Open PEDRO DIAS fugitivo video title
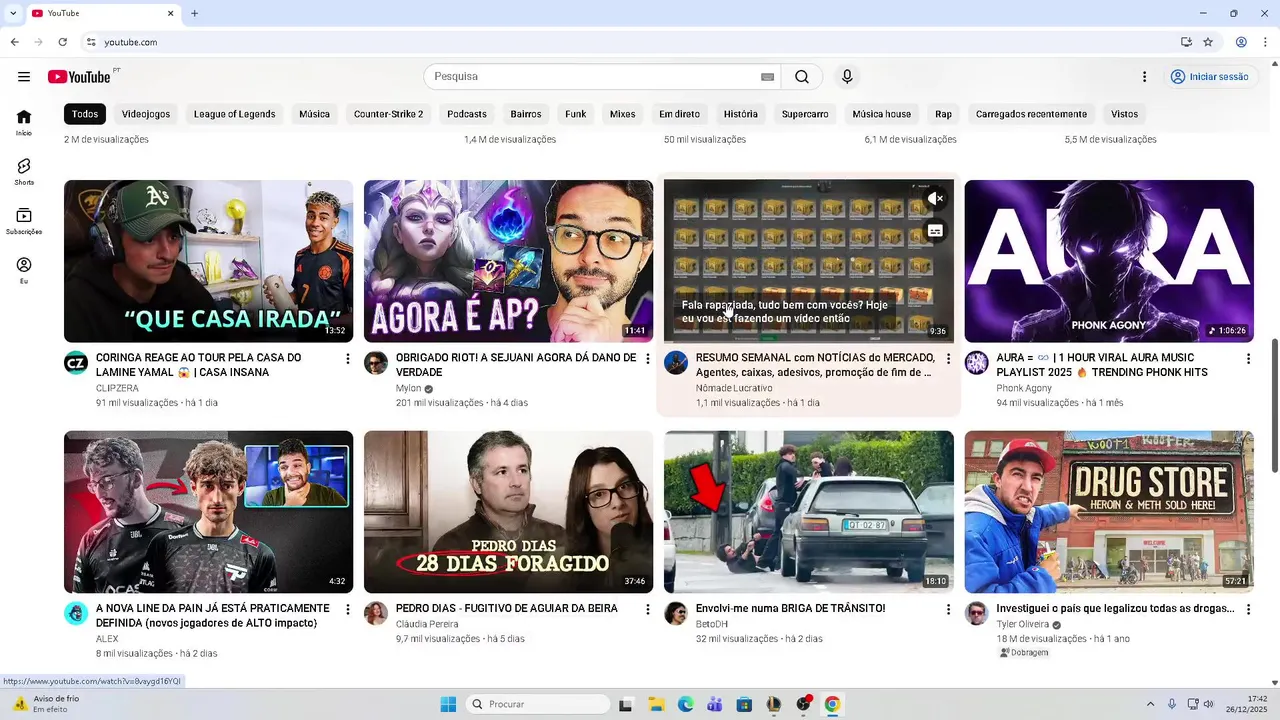This screenshot has height=720, width=1280. click(x=507, y=608)
